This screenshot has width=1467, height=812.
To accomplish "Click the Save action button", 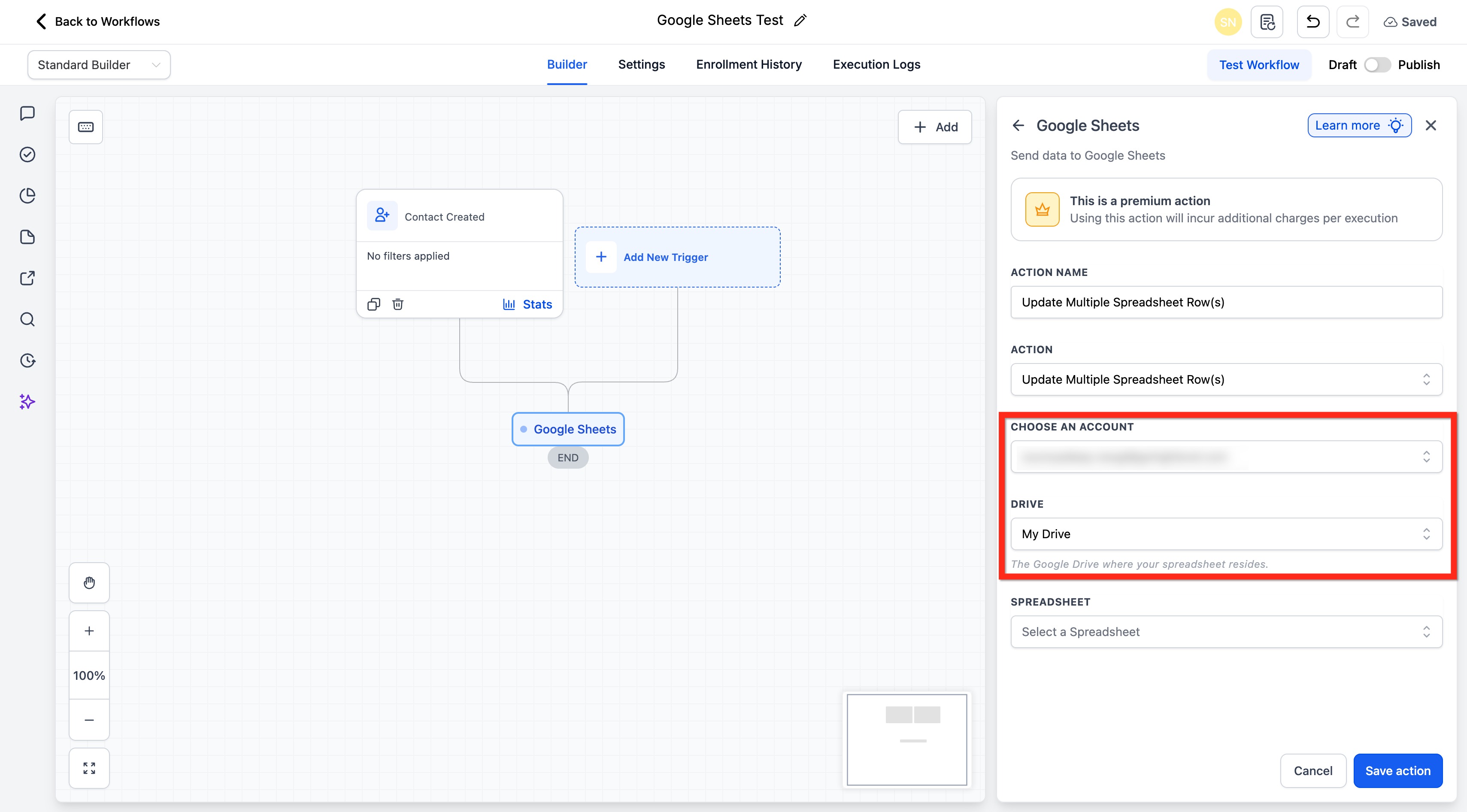I will [x=1397, y=770].
